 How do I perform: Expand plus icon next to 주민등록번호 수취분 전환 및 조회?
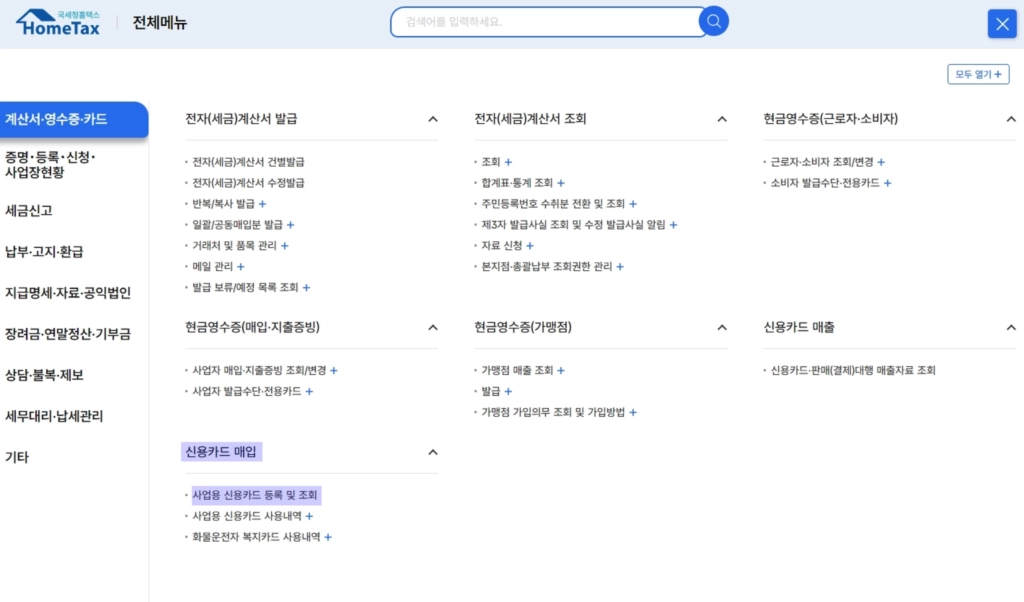pyautogui.click(x=633, y=204)
